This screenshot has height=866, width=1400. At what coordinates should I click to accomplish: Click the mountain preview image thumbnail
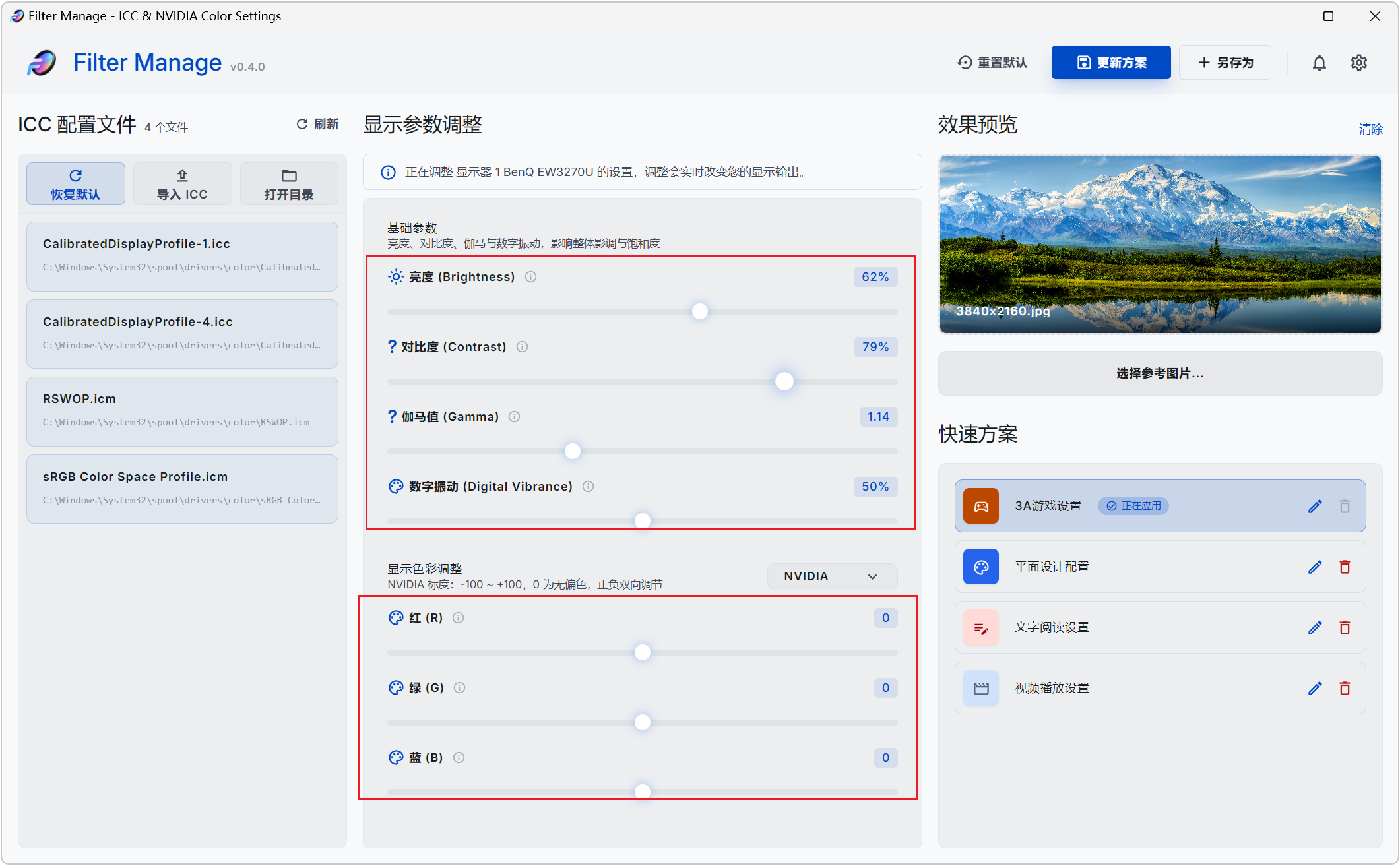1160,244
